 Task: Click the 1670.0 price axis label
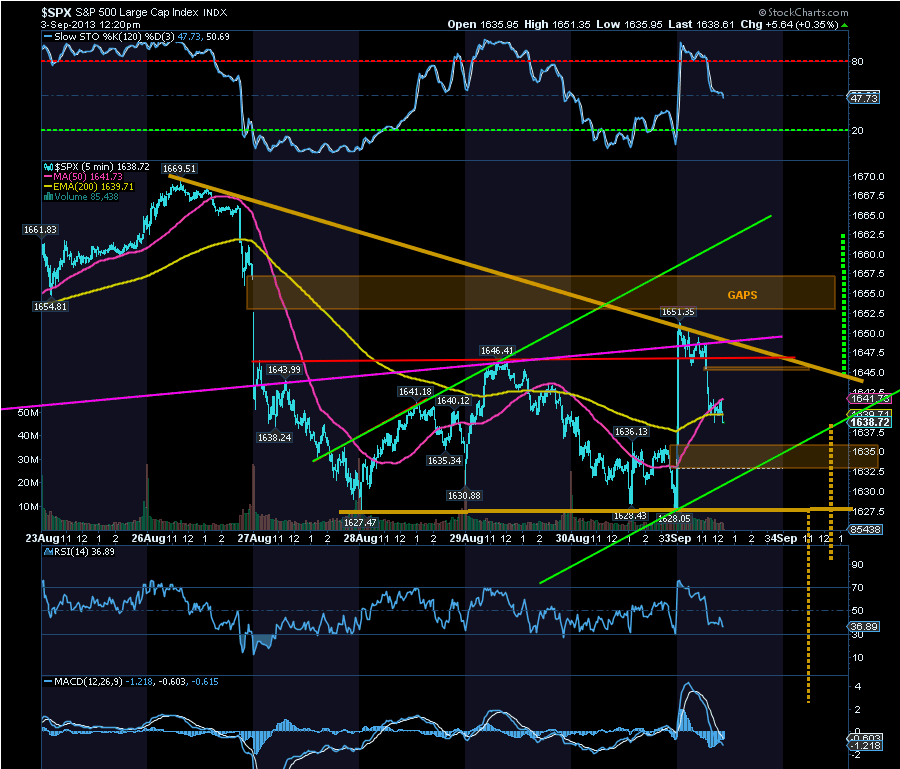point(868,177)
